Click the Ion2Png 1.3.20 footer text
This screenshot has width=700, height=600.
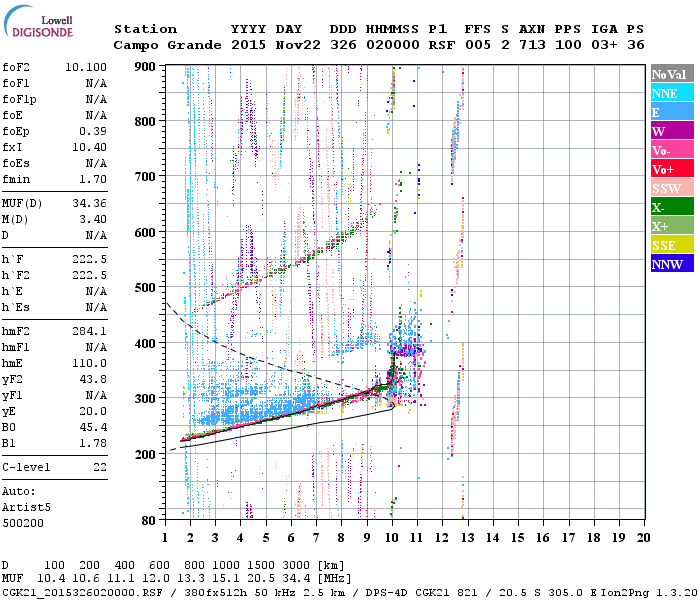pos(650,593)
